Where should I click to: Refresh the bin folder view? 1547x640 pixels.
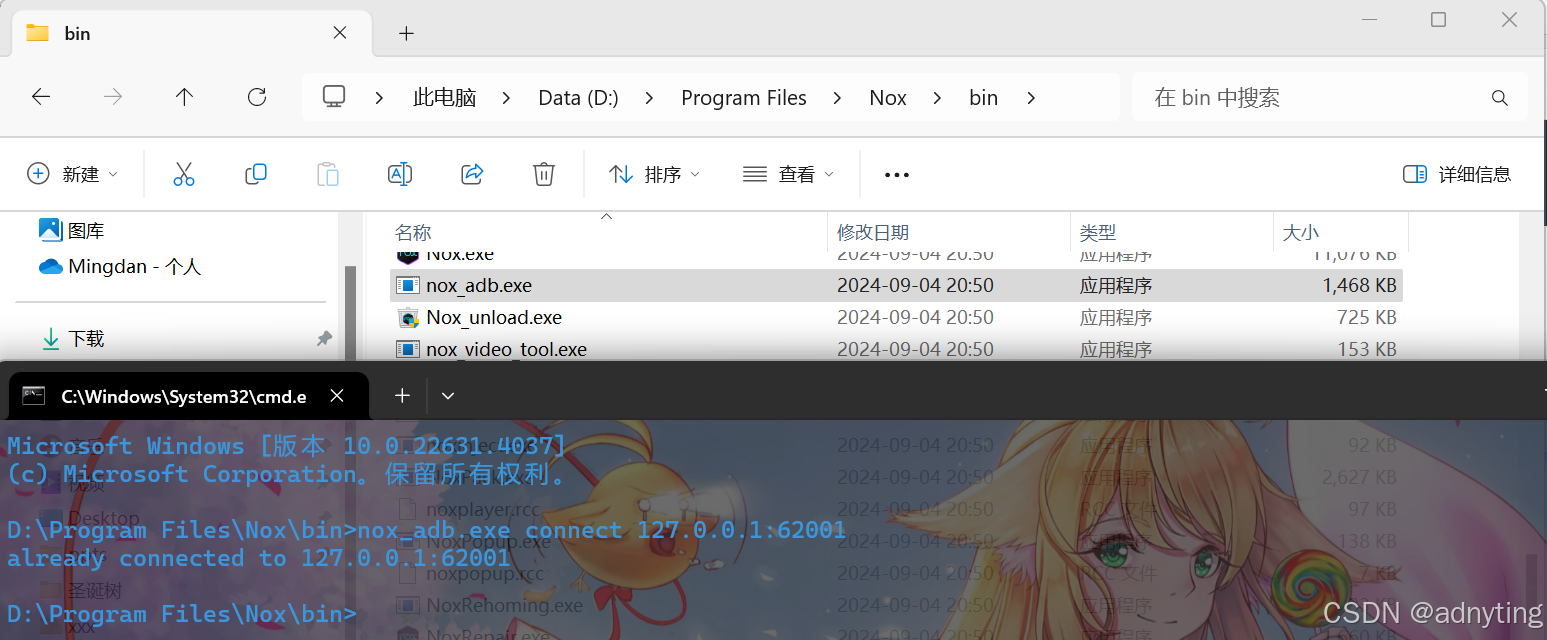(257, 97)
